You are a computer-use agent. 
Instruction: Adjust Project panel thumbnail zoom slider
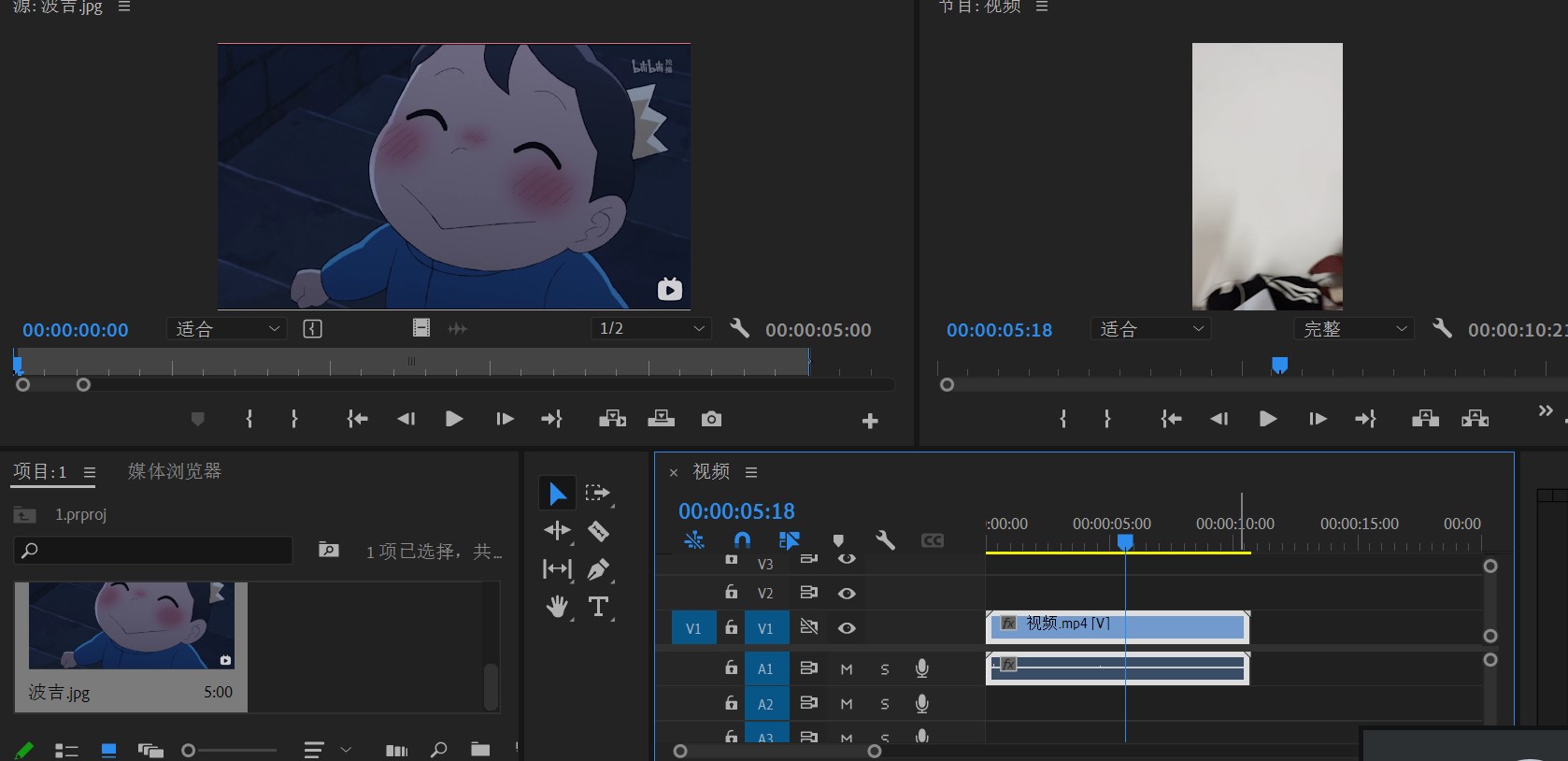[x=189, y=750]
